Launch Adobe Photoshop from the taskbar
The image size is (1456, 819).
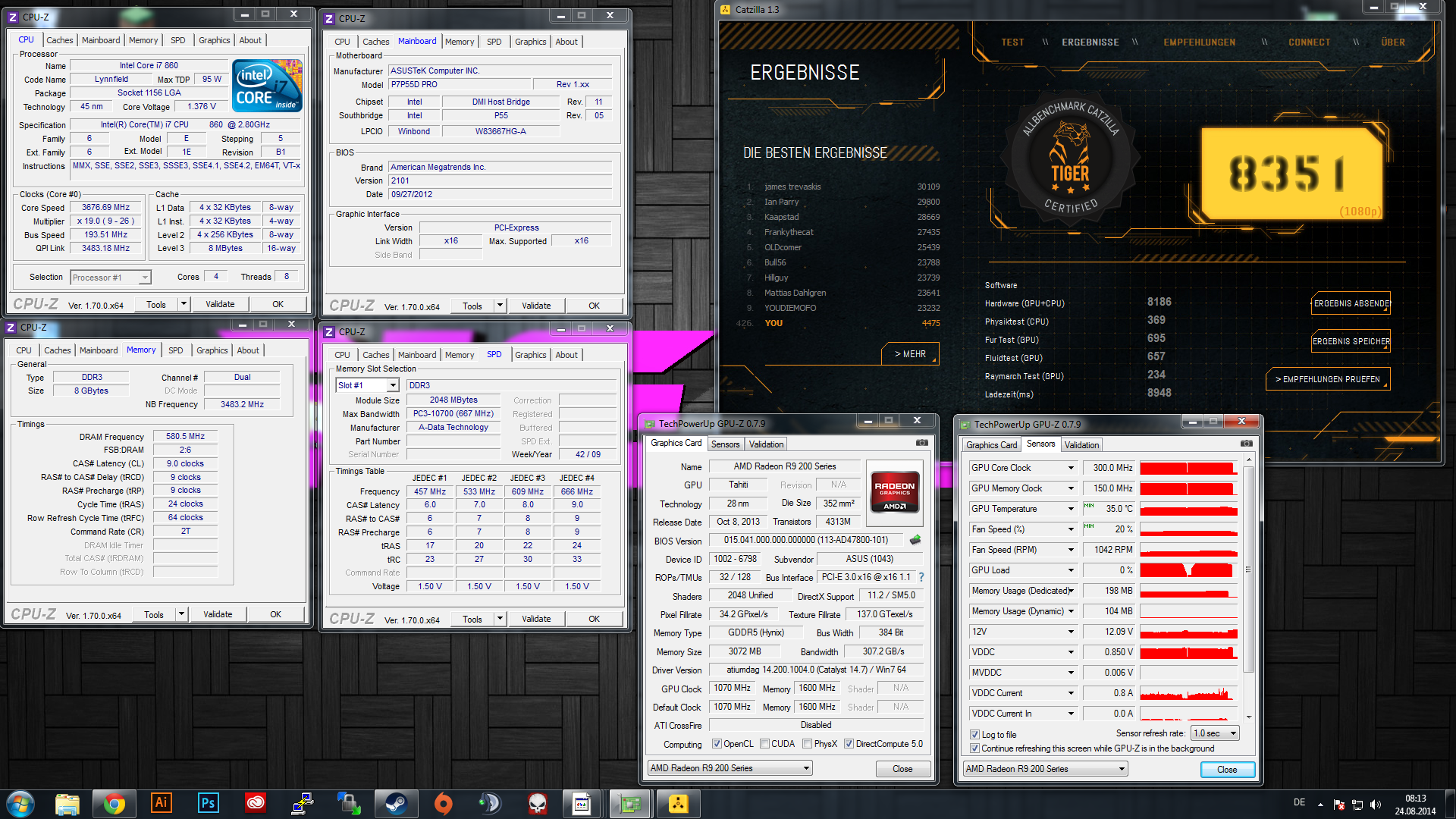point(209,803)
